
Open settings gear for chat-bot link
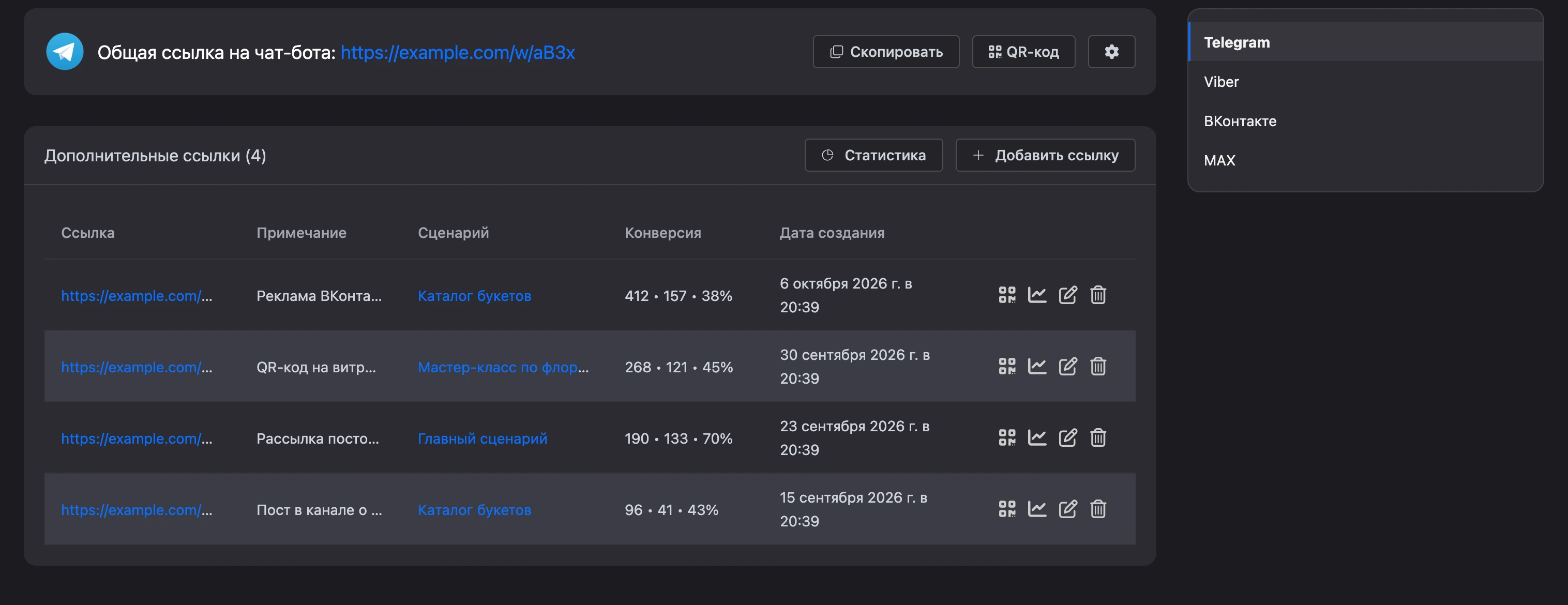coord(1111,52)
